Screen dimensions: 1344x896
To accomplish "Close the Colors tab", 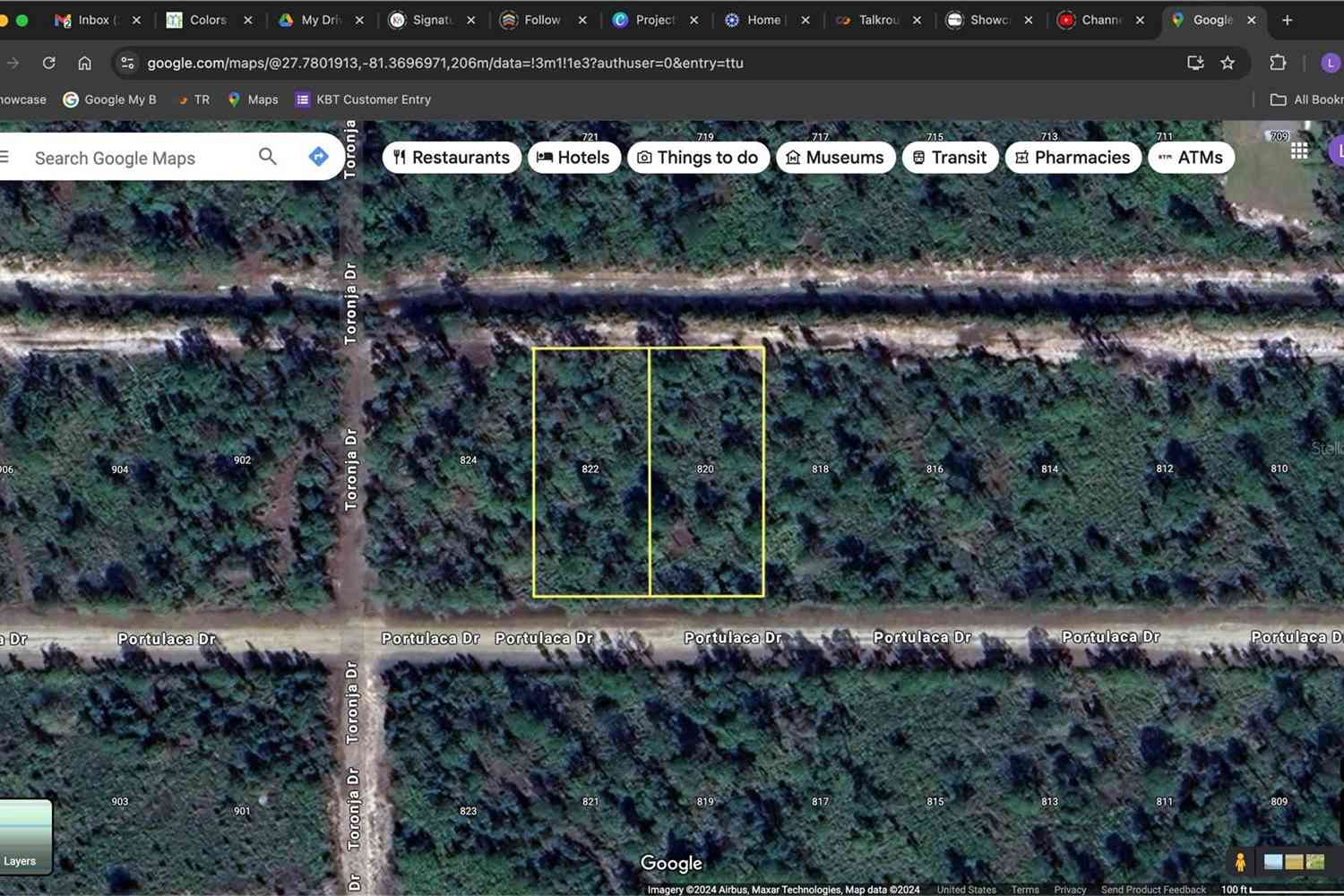I will tap(248, 20).
